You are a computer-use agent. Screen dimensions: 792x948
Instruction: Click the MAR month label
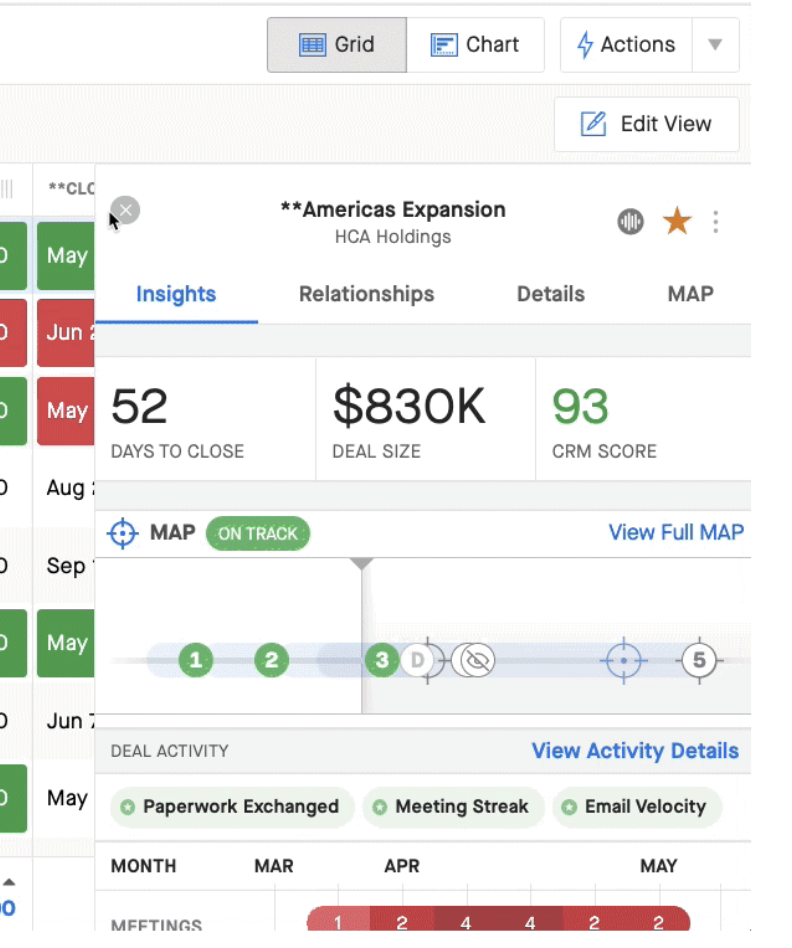274,866
